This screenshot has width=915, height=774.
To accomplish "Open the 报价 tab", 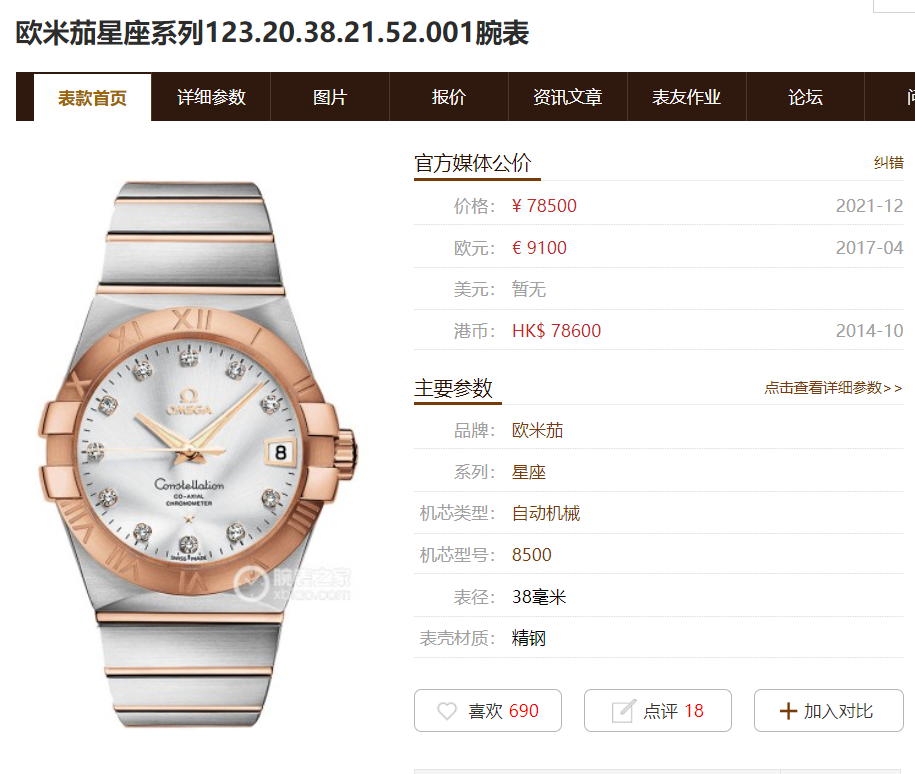I will pyautogui.click(x=449, y=97).
